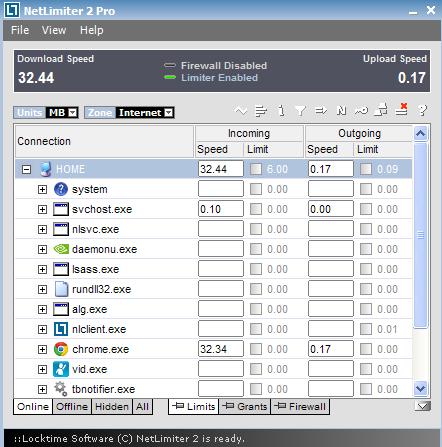The width and height of the screenshot is (442, 447).
Task: Click the "N" toolbar icon
Action: (x=341, y=110)
